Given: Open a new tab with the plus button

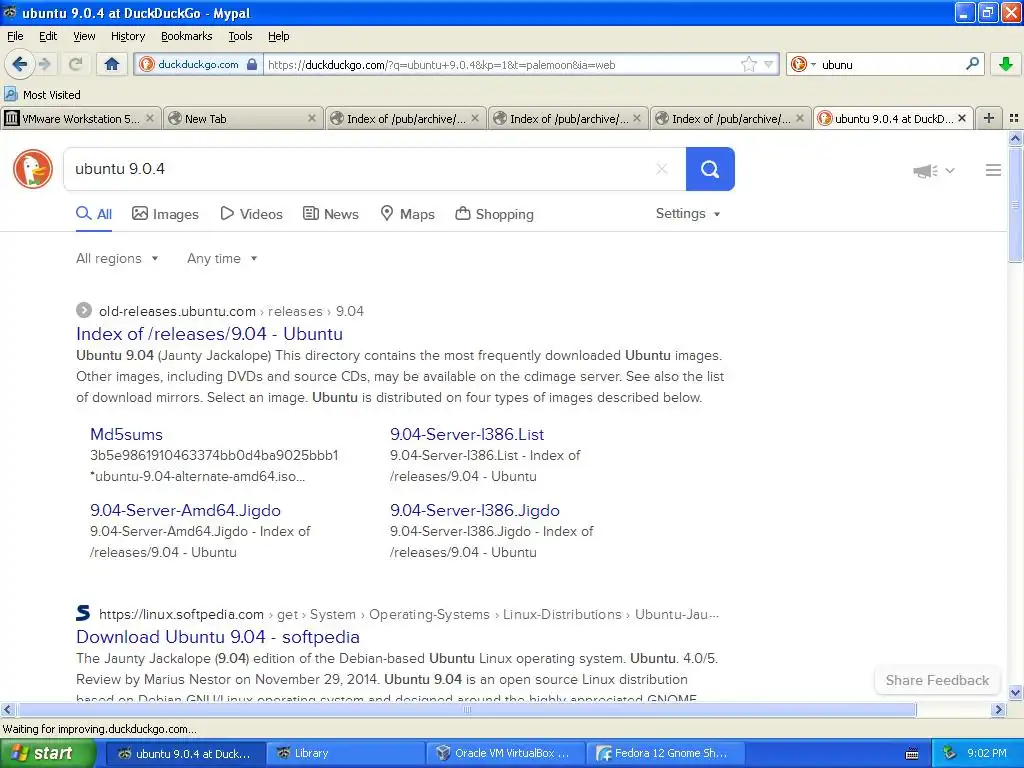Looking at the screenshot, I should (989, 118).
